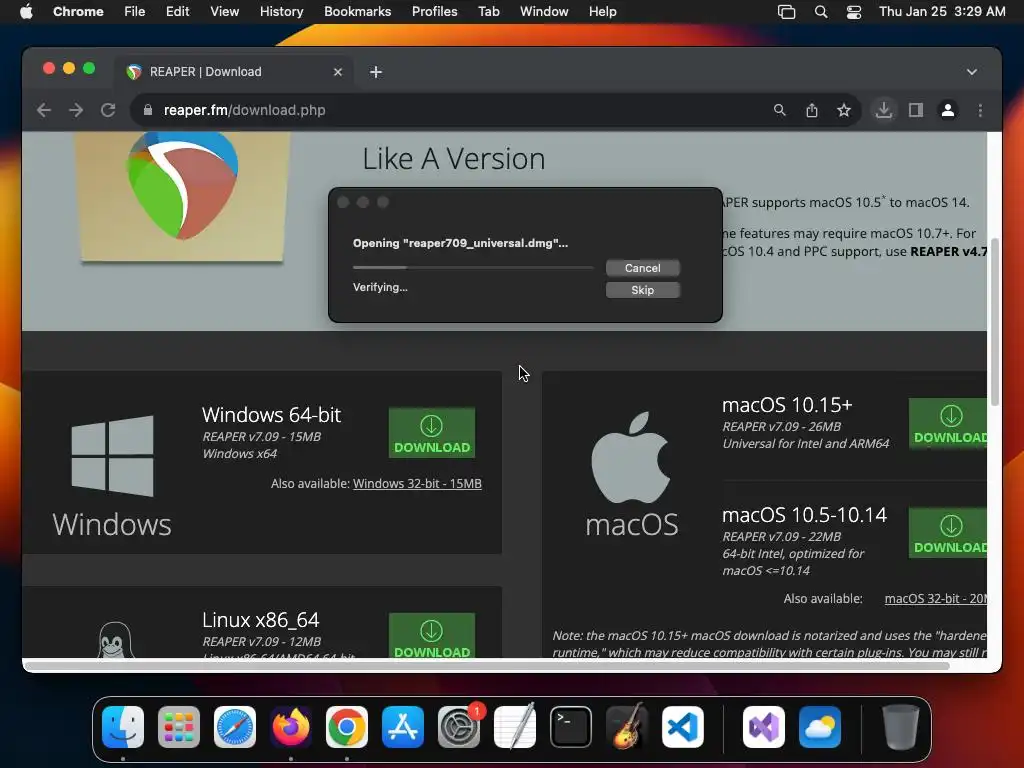Screen dimensions: 1024x768
Task: Open Visual Studio purple icon in Dock
Action: [764, 727]
